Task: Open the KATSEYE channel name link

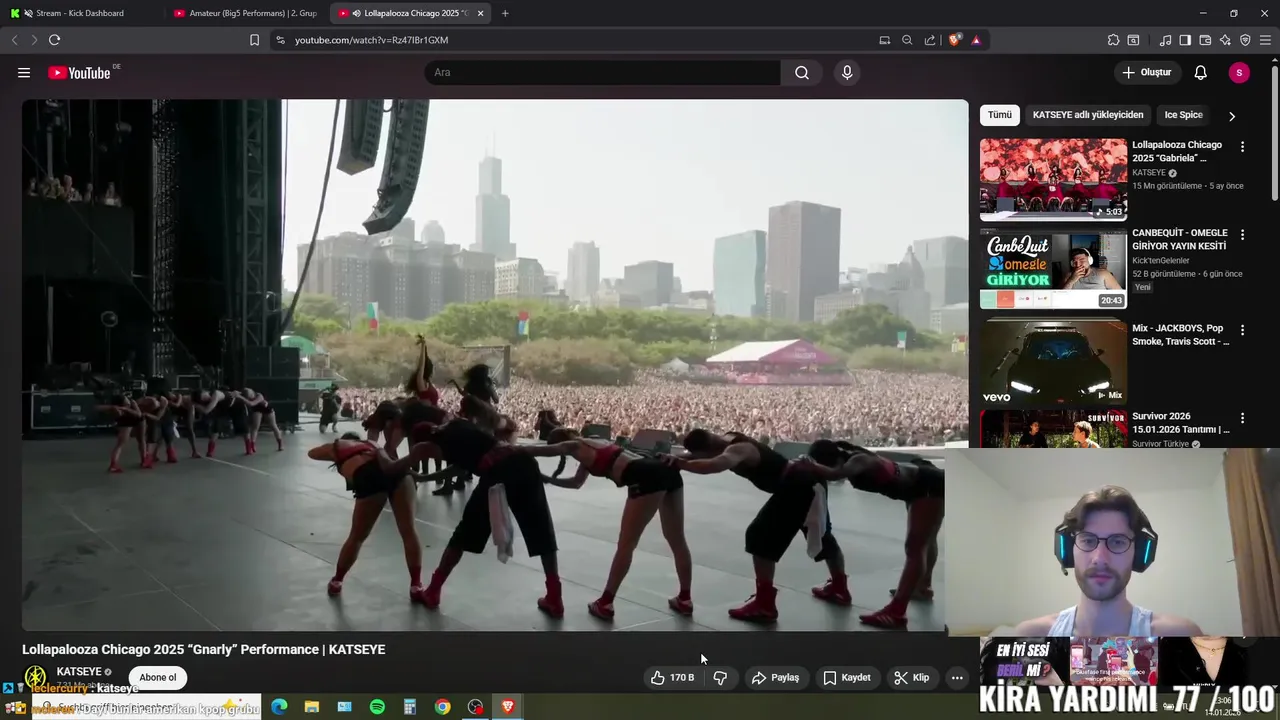Action: click(x=79, y=672)
